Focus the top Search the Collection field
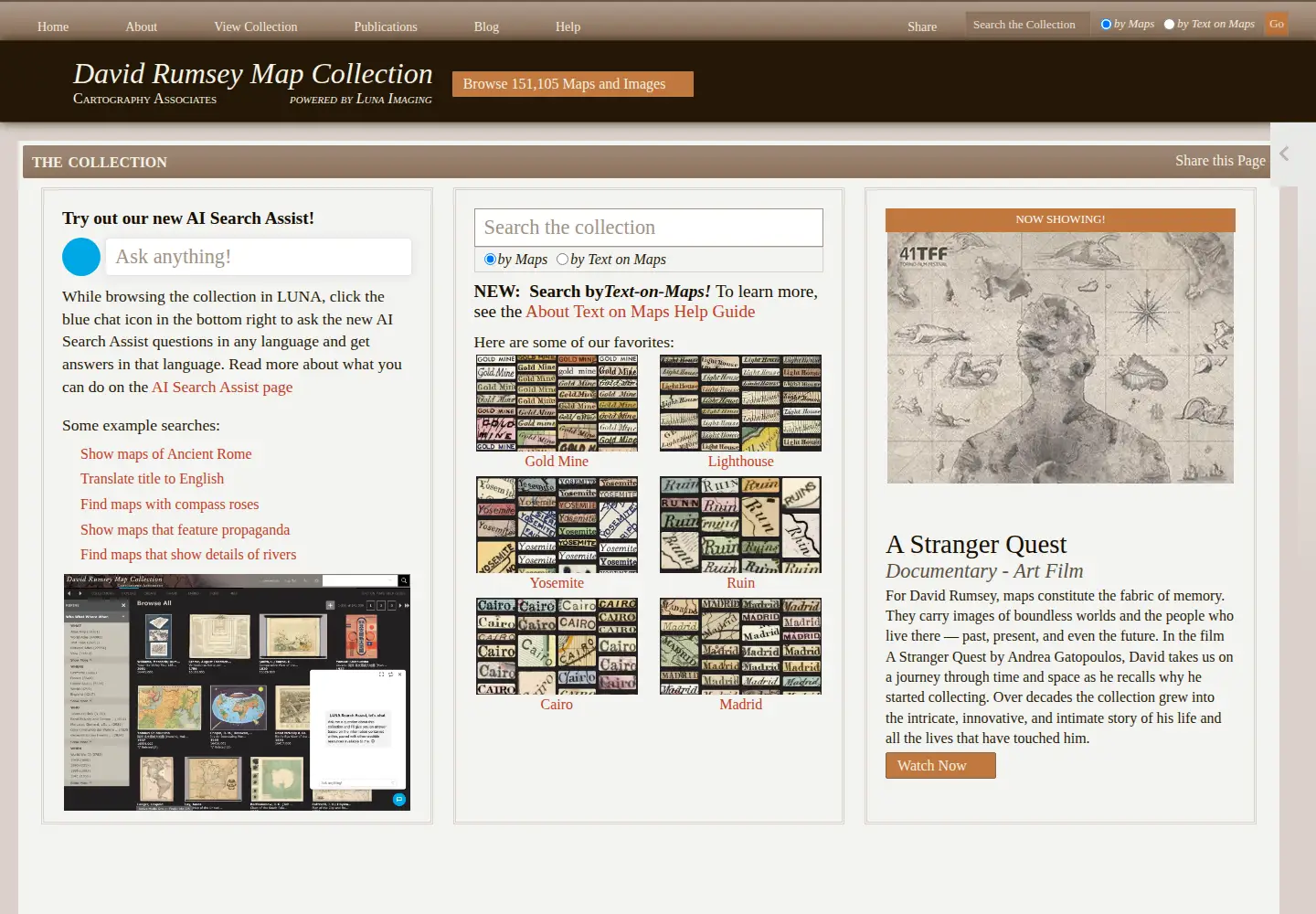The width and height of the screenshot is (1316, 914). (x=1027, y=25)
